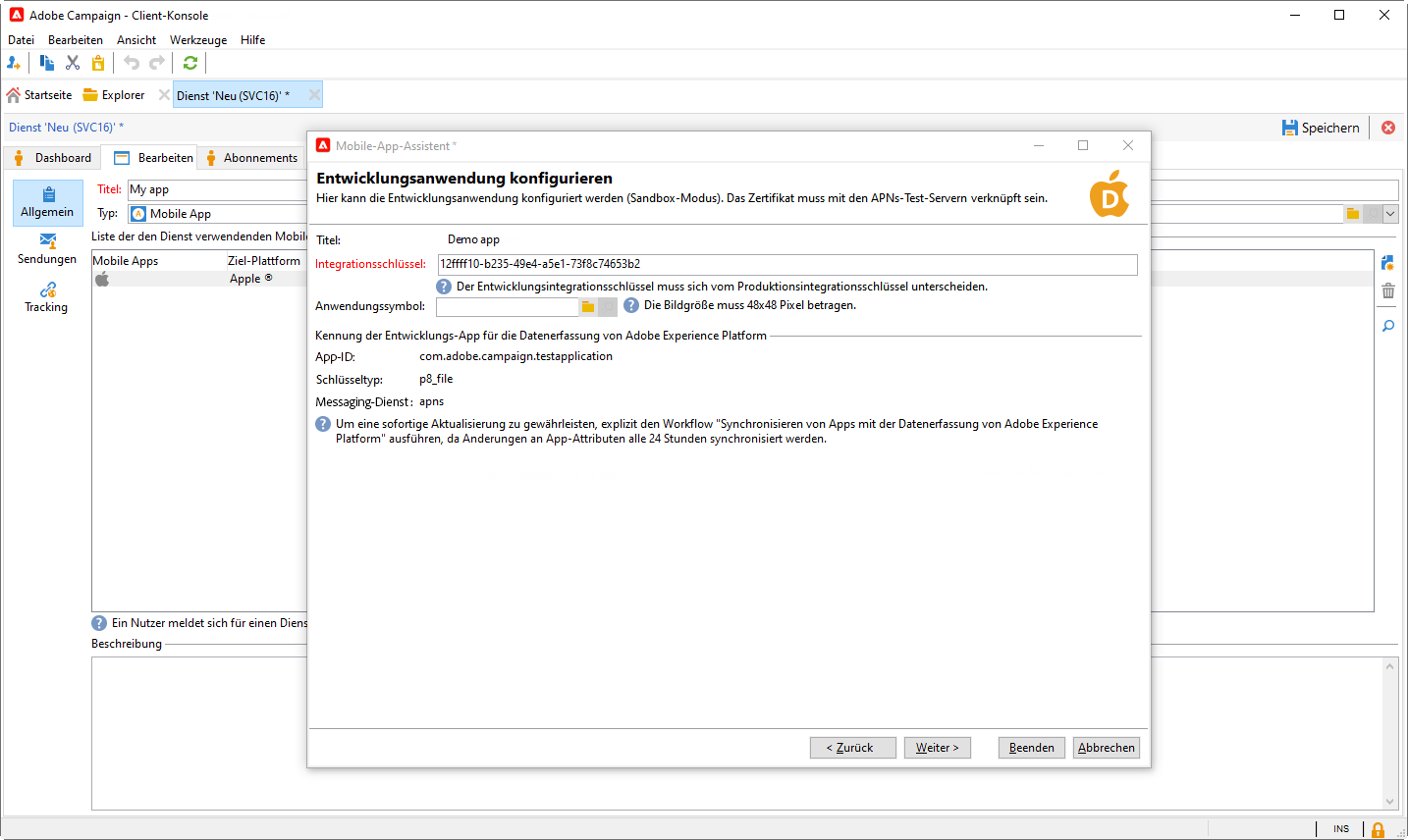Open the Hilfe menu
The width and height of the screenshot is (1408, 840).
(x=253, y=40)
